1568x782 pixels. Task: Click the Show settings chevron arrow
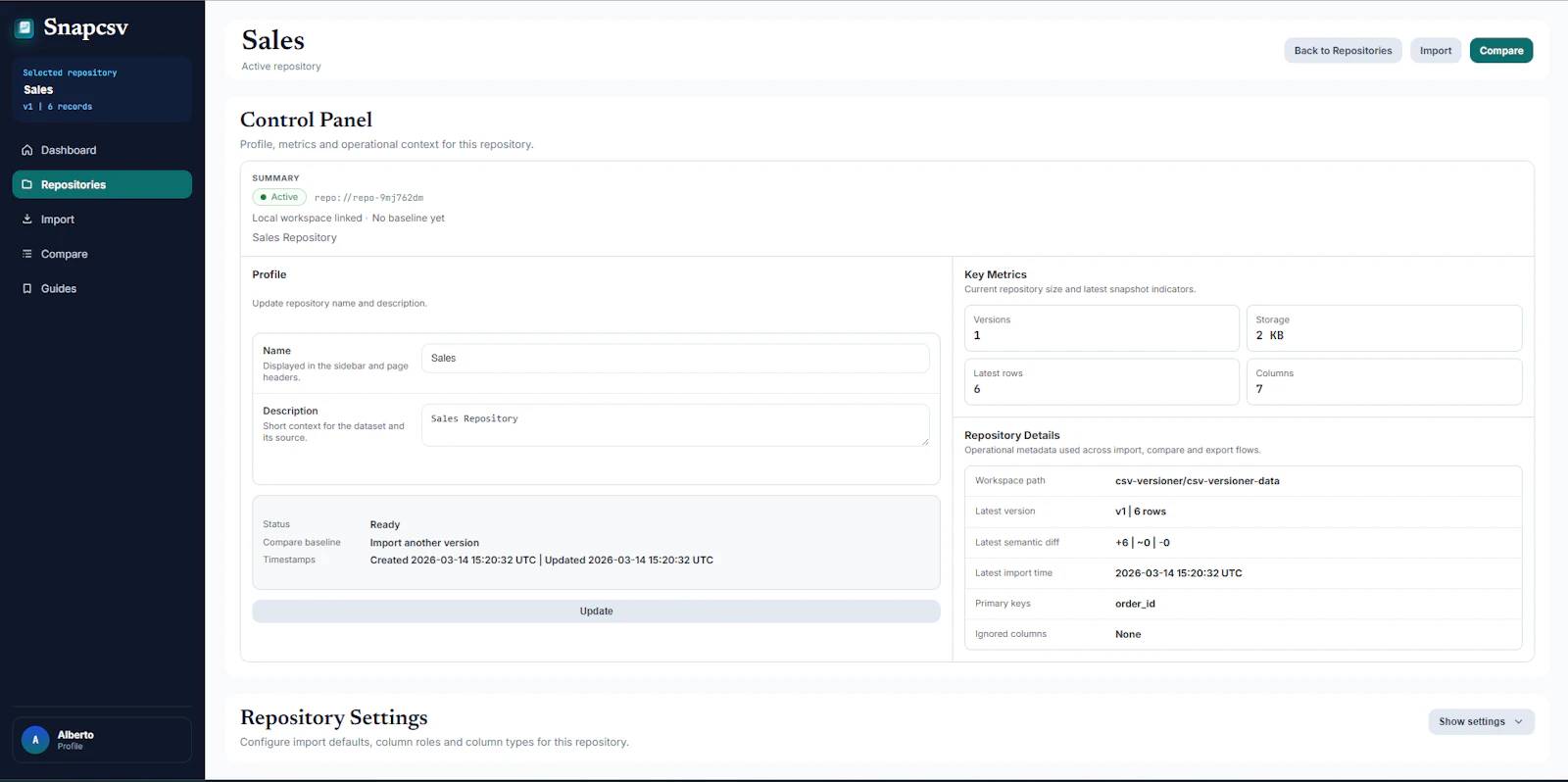(1519, 722)
